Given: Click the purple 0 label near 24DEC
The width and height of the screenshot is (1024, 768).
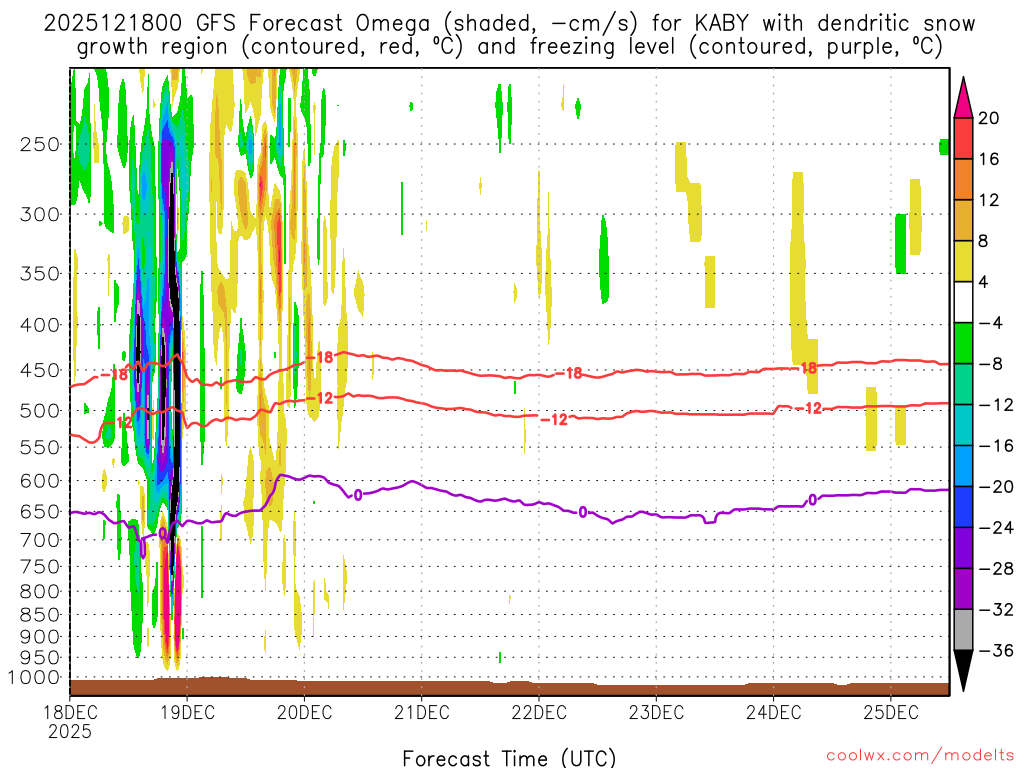Looking at the screenshot, I should [x=812, y=500].
